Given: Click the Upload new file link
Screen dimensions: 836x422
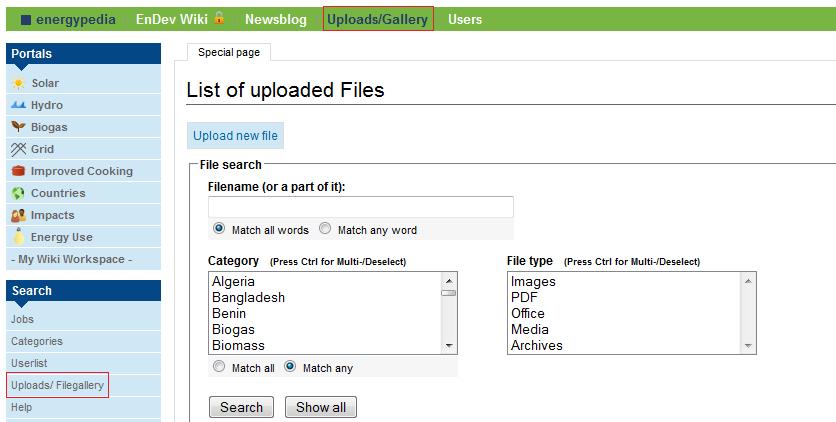Looking at the screenshot, I should 236,136.
